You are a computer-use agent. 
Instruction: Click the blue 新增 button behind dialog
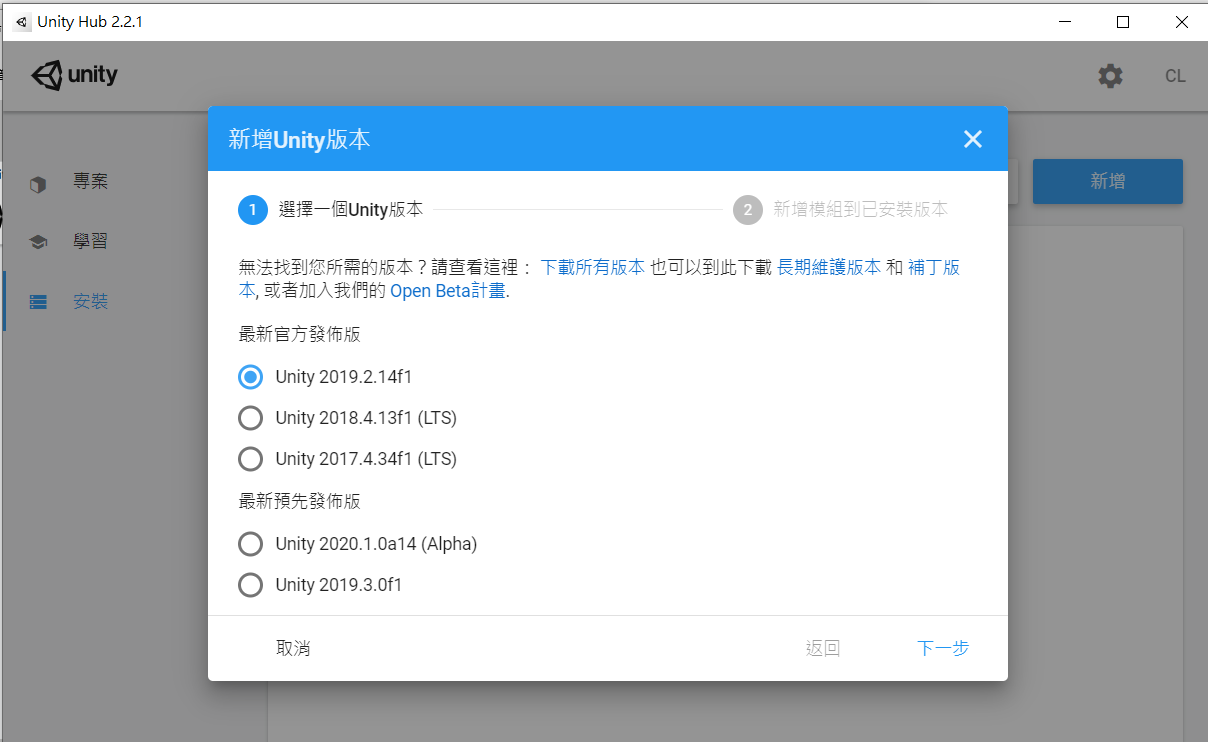click(1108, 181)
